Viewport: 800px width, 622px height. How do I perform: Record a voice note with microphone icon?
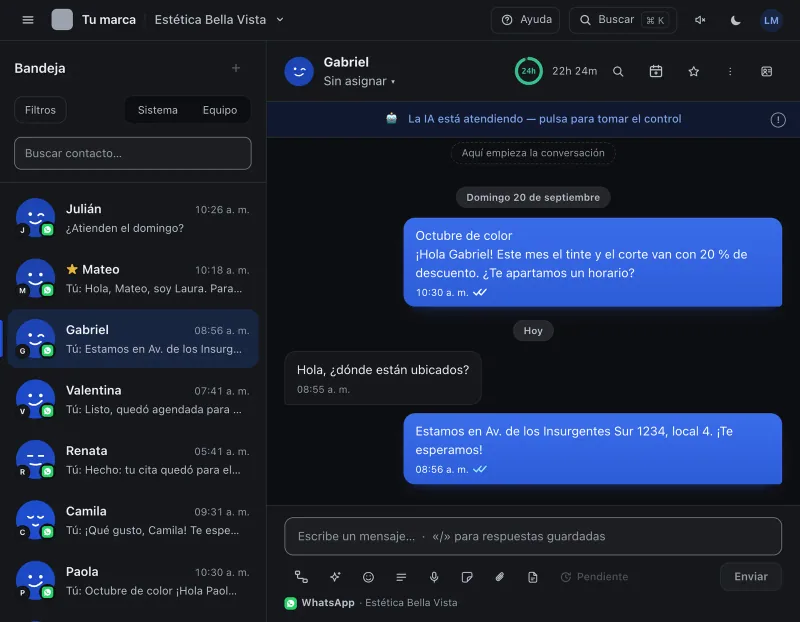pos(434,577)
